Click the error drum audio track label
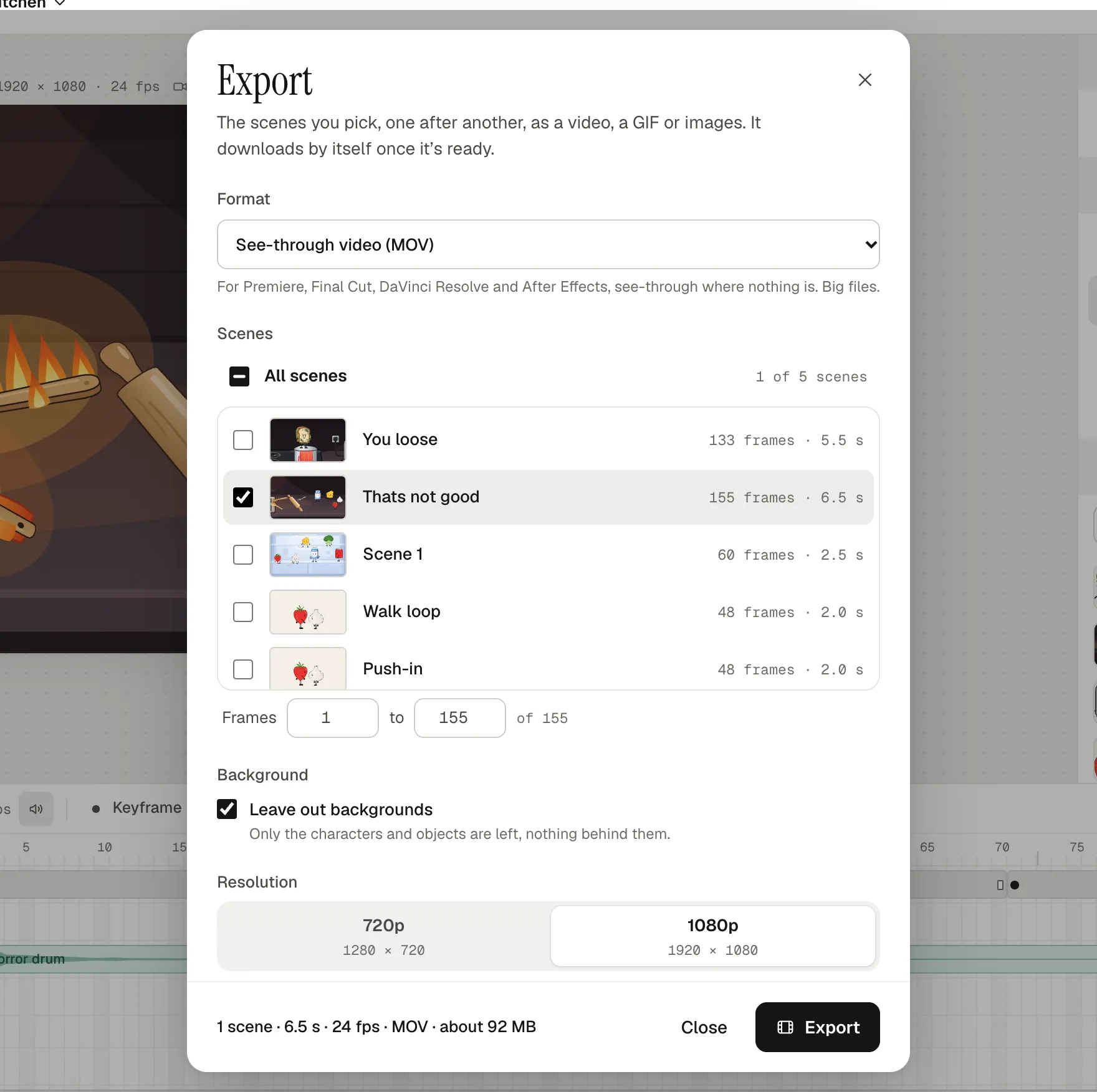Image resolution: width=1097 pixels, height=1092 pixels. (32, 959)
